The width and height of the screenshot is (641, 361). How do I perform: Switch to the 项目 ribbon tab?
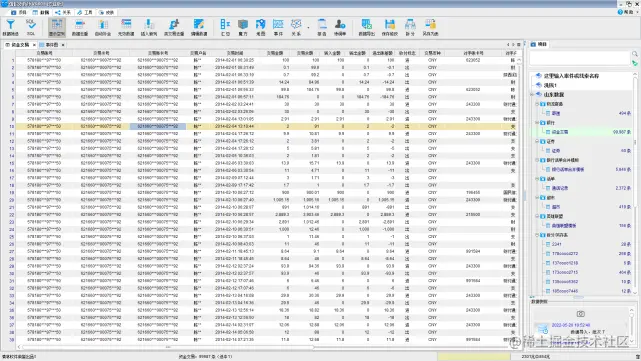click(x=19, y=13)
